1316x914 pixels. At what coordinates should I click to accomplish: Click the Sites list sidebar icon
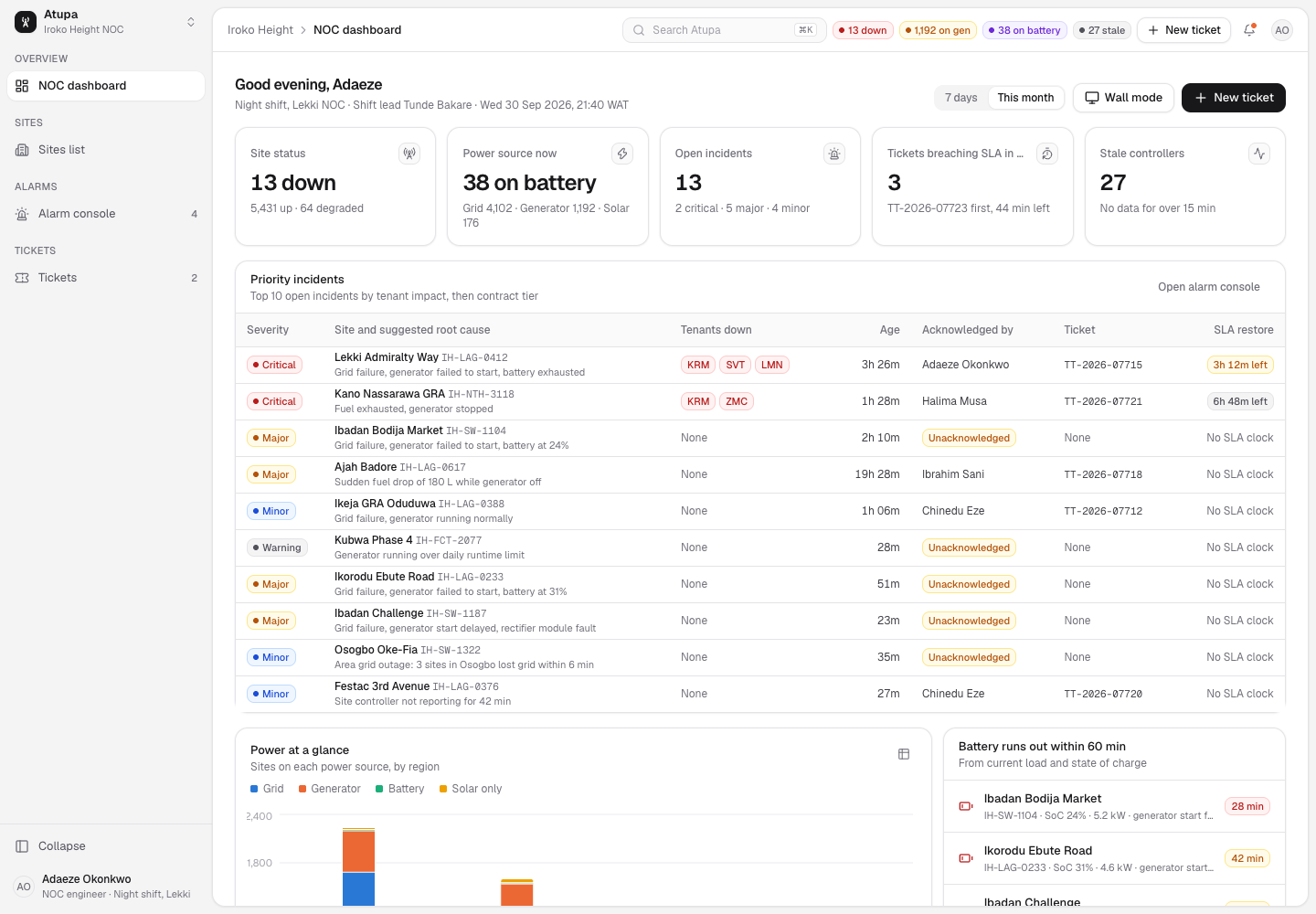tap(22, 150)
